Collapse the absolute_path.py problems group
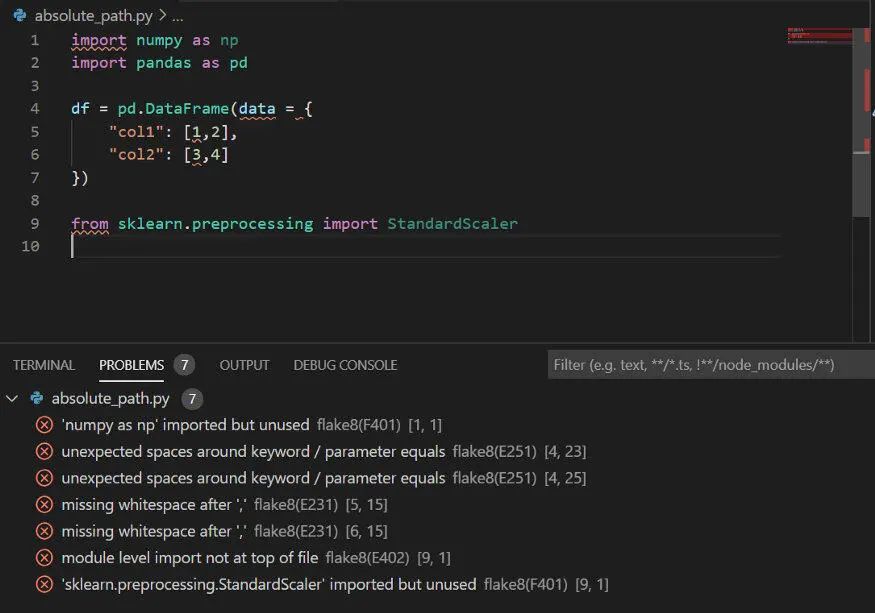 click(12, 399)
